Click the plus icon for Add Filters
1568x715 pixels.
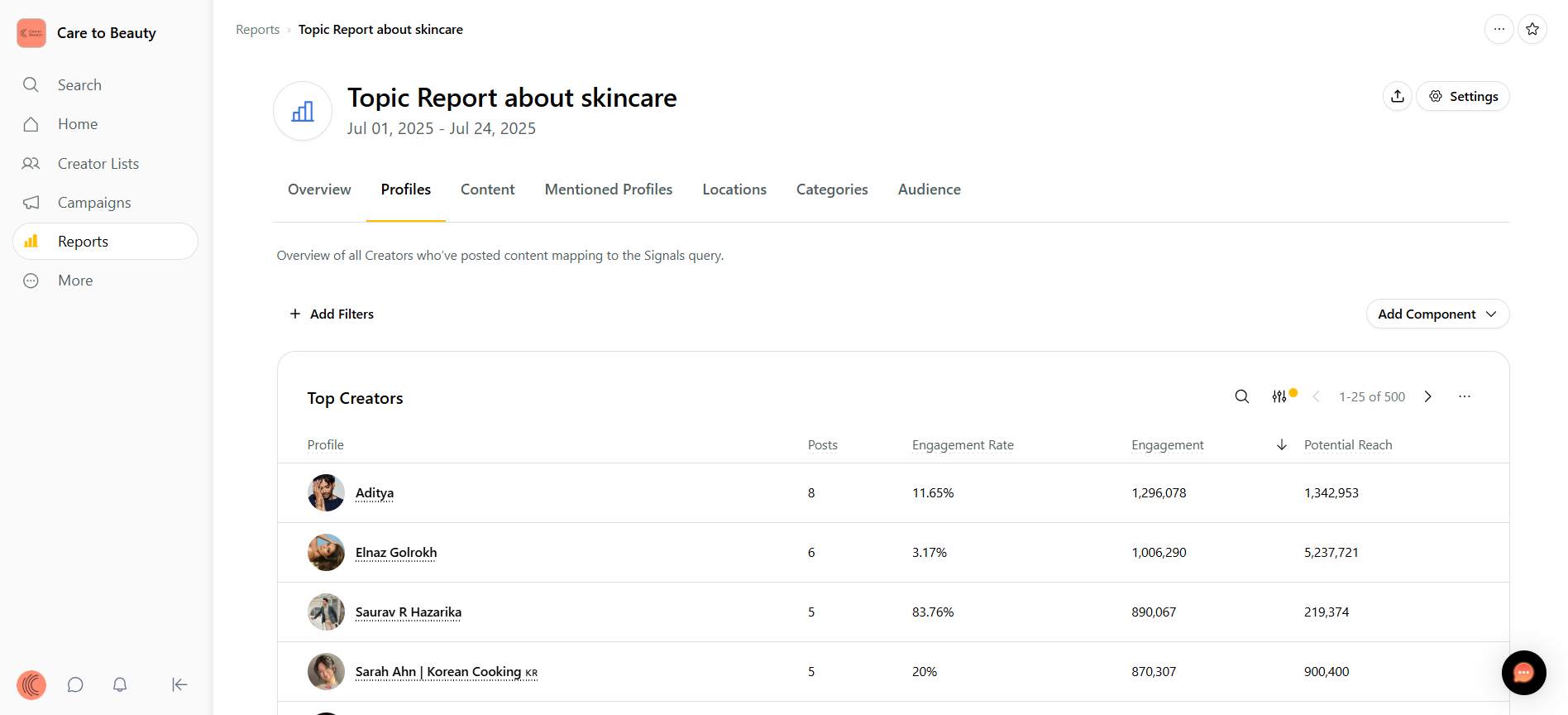coord(295,314)
